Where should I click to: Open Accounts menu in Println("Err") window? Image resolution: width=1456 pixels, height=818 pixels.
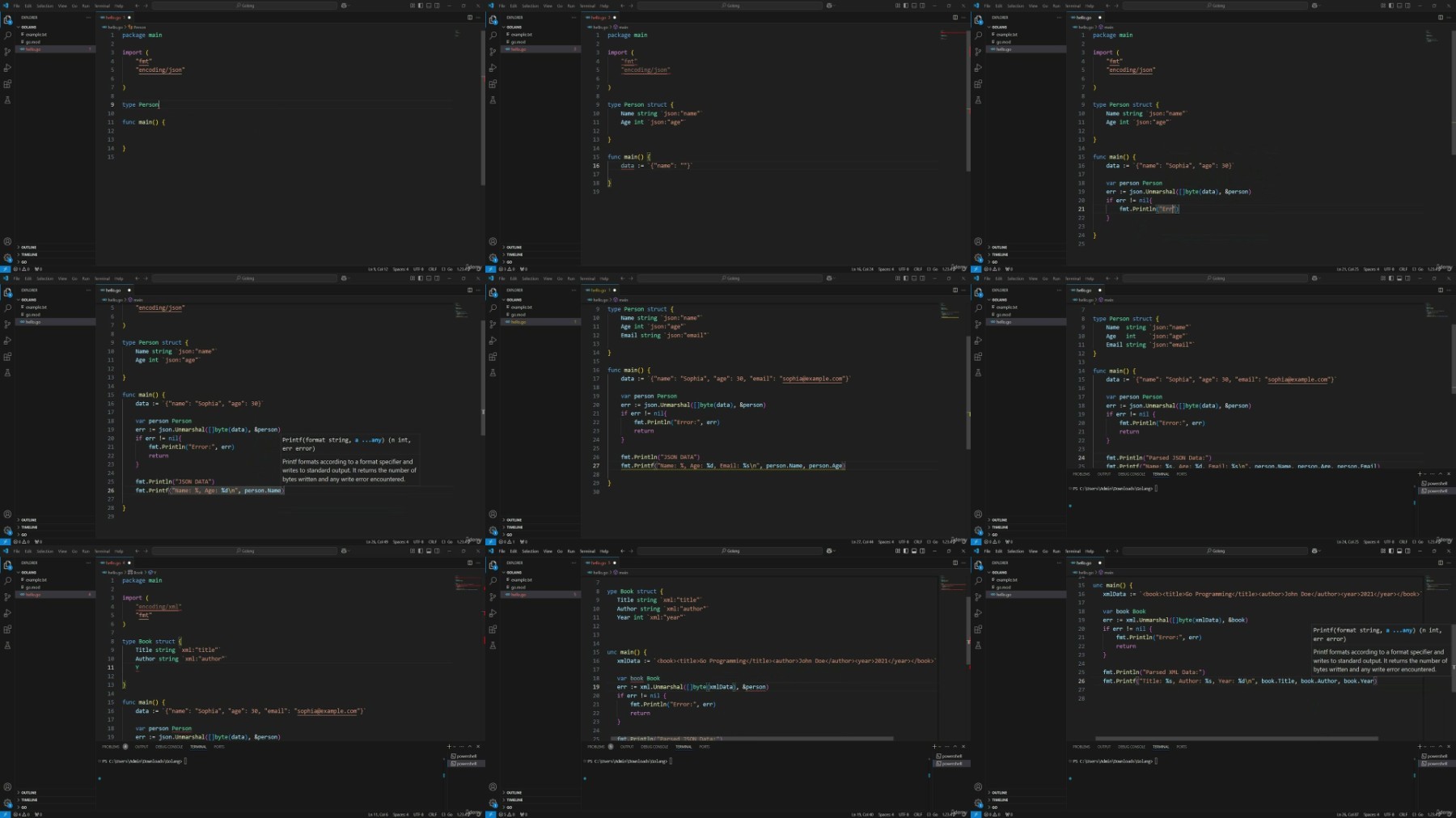[x=978, y=242]
